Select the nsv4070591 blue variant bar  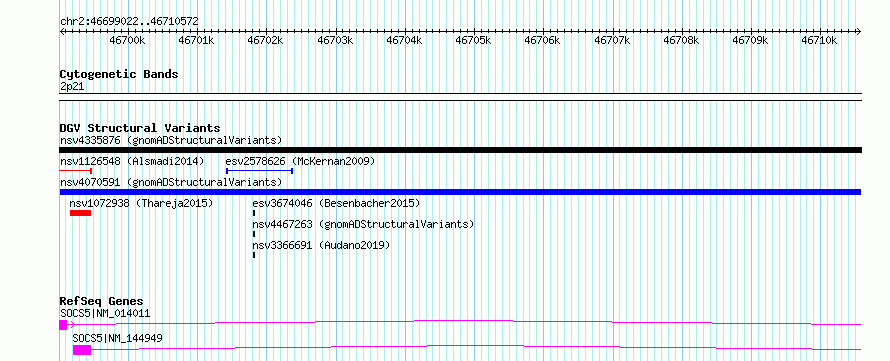pos(461,192)
